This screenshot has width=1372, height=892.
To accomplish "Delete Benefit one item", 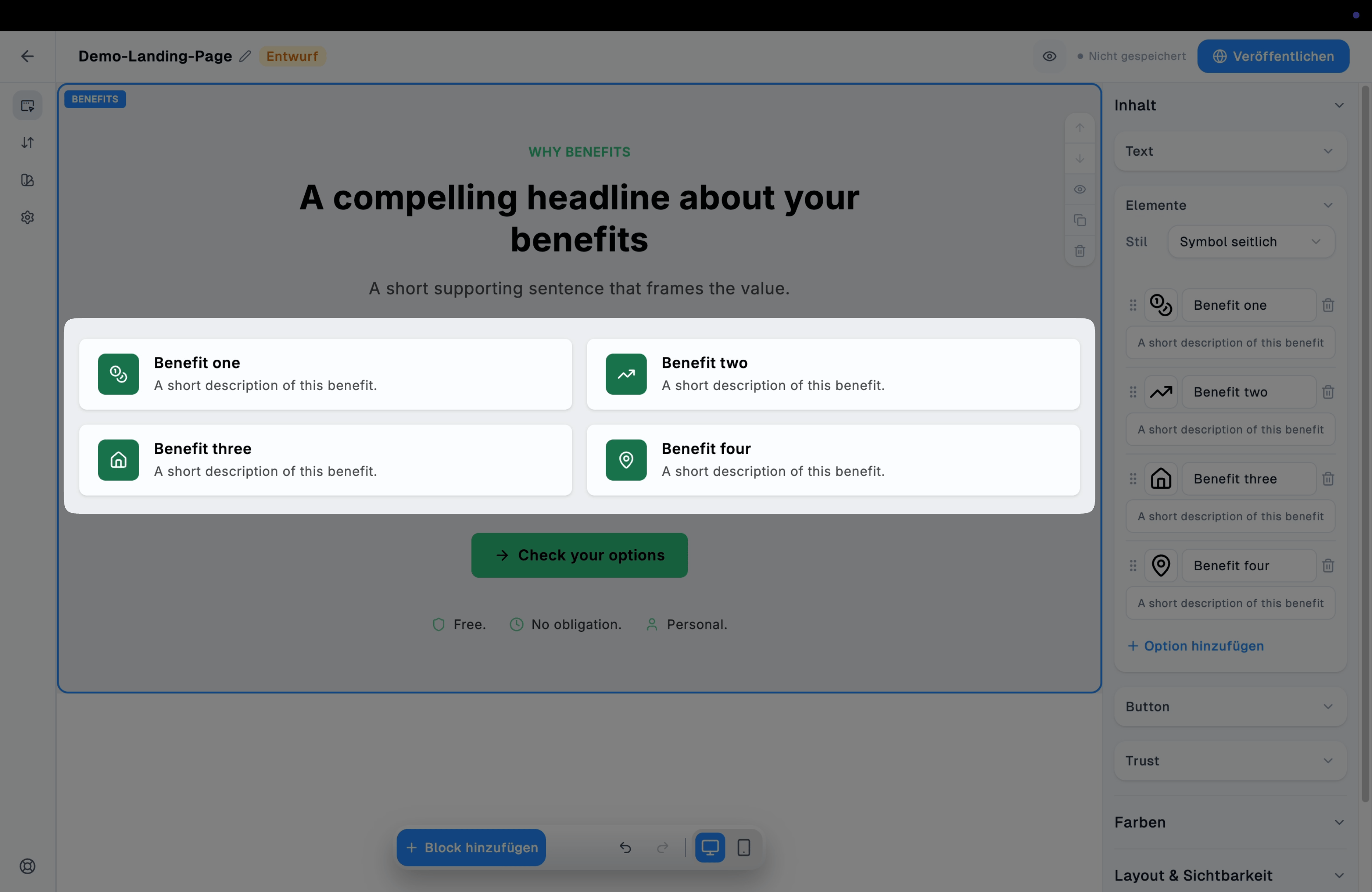I will [1327, 305].
